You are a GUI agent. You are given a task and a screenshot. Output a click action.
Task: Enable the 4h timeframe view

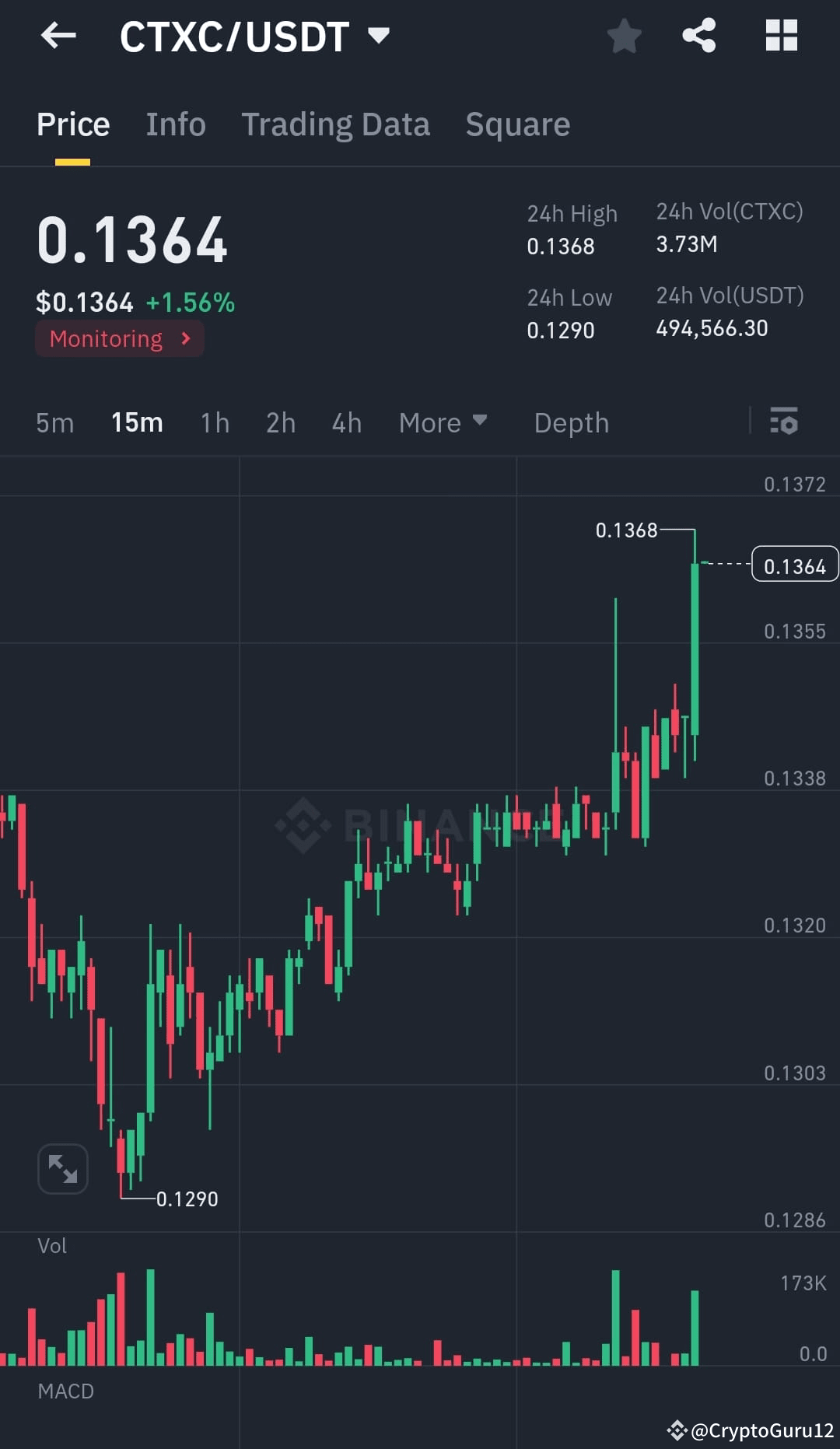pos(346,422)
